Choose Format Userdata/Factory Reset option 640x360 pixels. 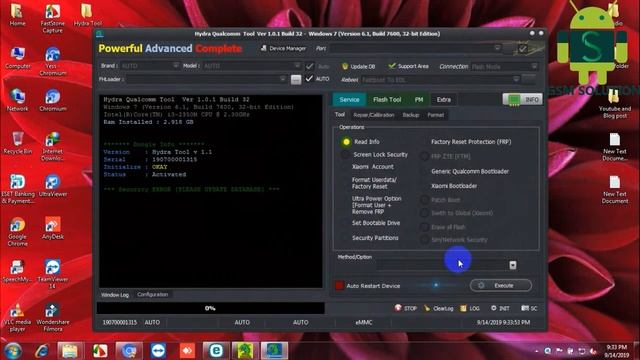[x=374, y=183]
